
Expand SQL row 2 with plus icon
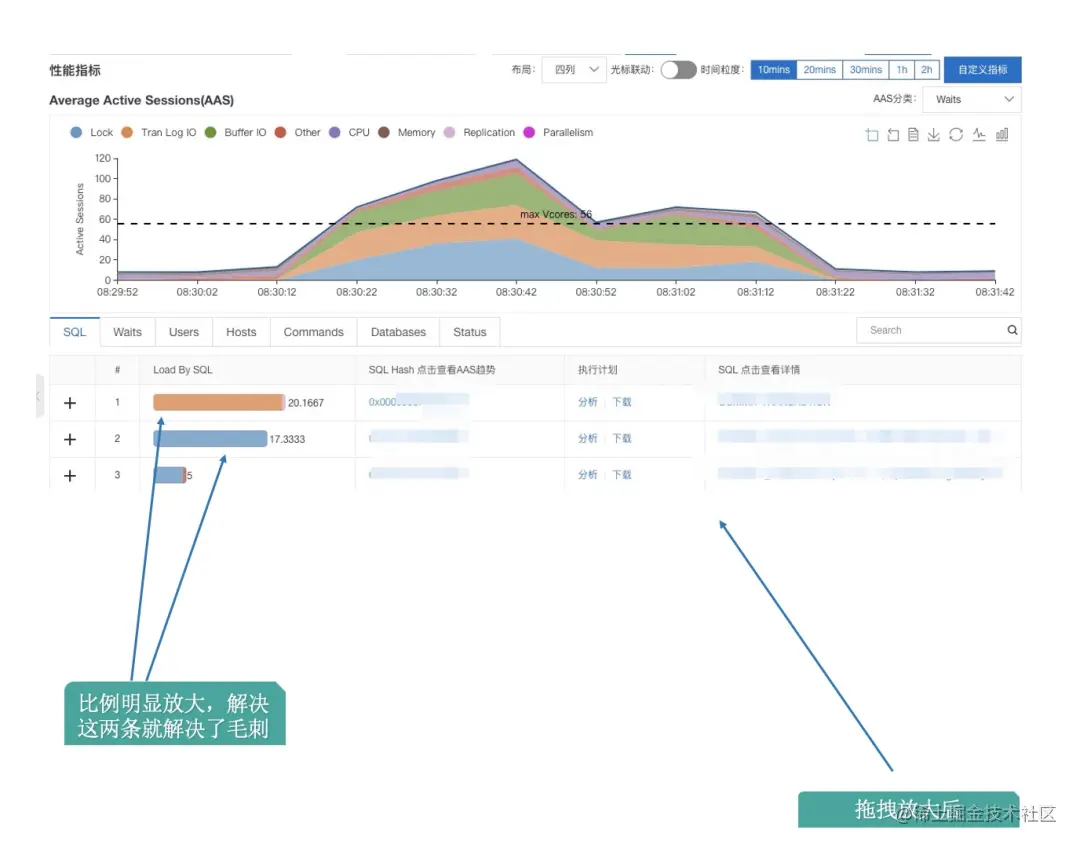pos(70,439)
